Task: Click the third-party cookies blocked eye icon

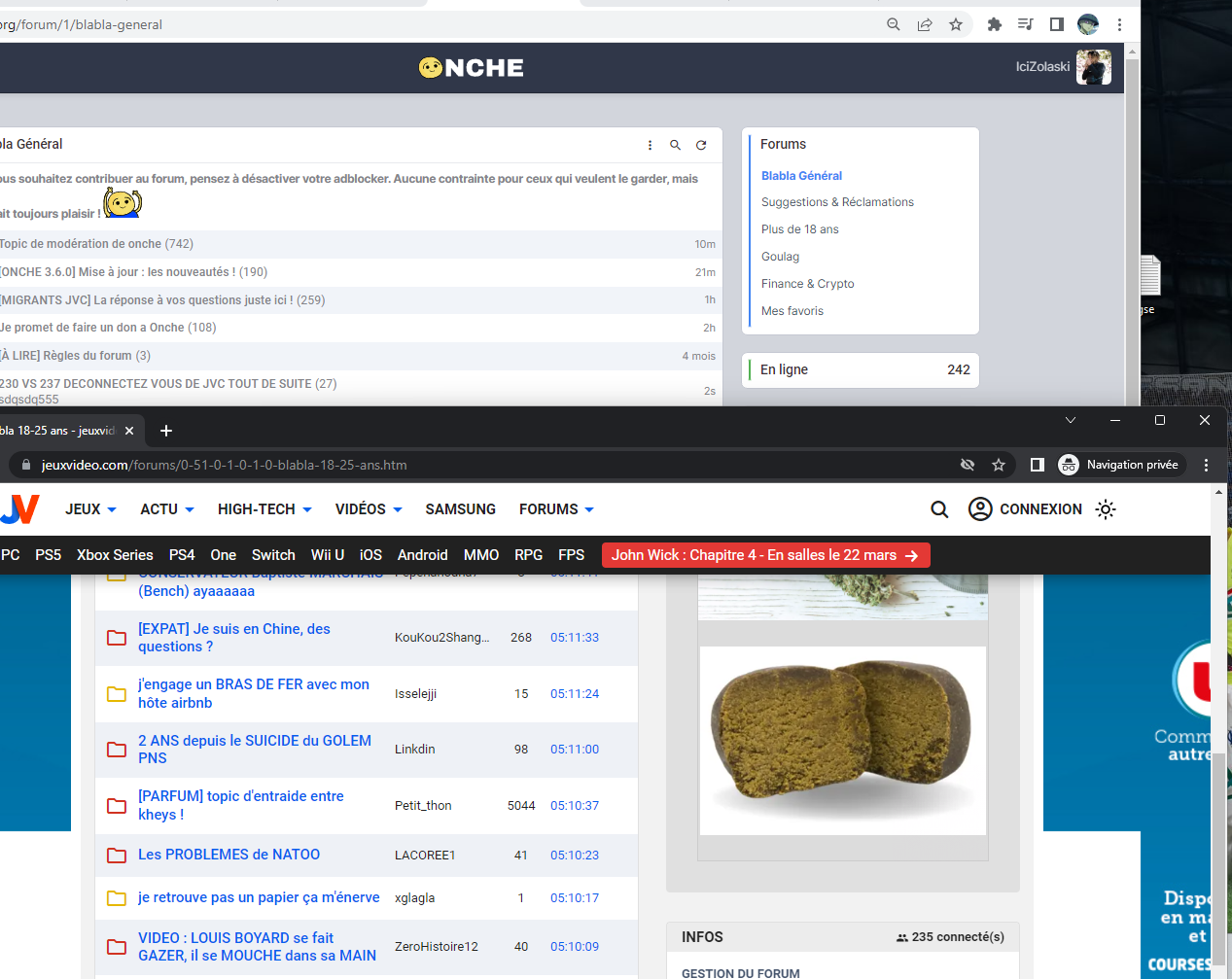Action: [968, 465]
